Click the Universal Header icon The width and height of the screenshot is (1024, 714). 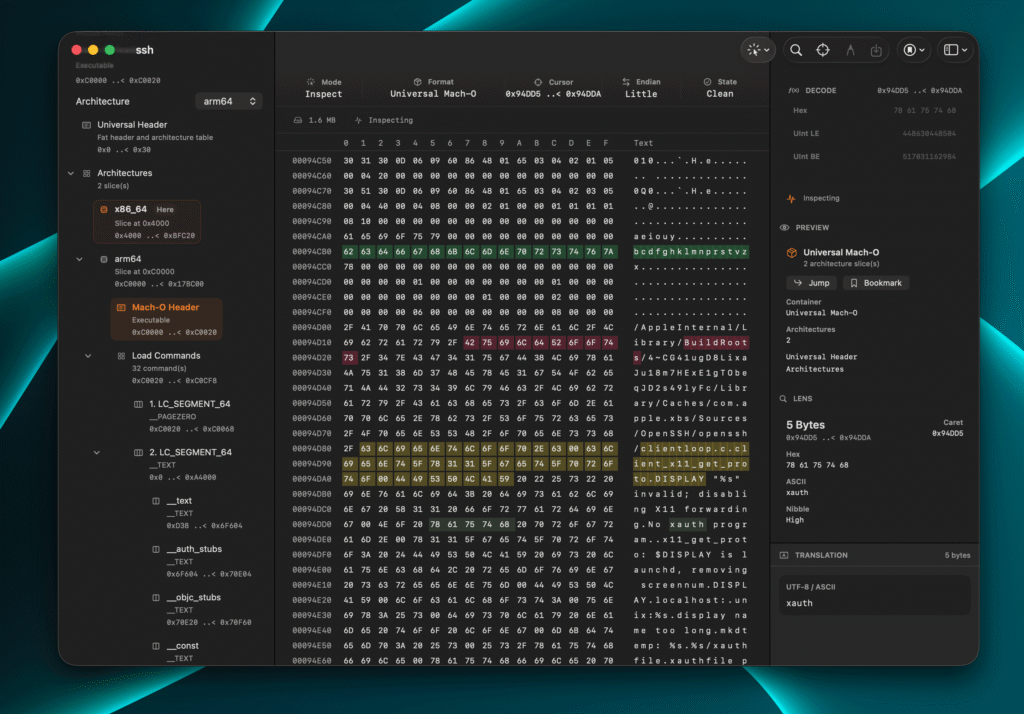coord(86,125)
